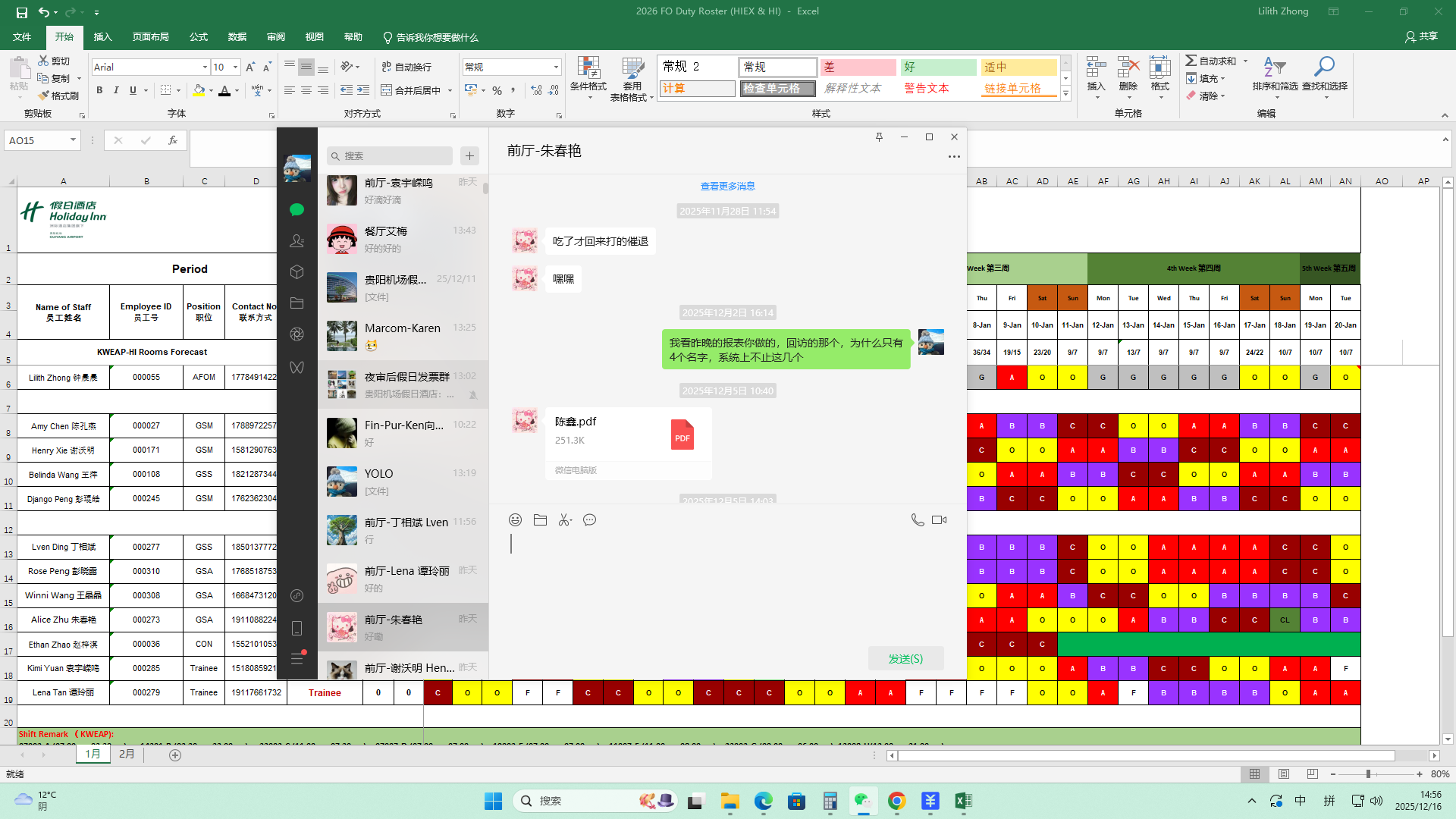Toggle italic formatting in Excel ribbon
This screenshot has height=819, width=1456.
pyautogui.click(x=116, y=90)
